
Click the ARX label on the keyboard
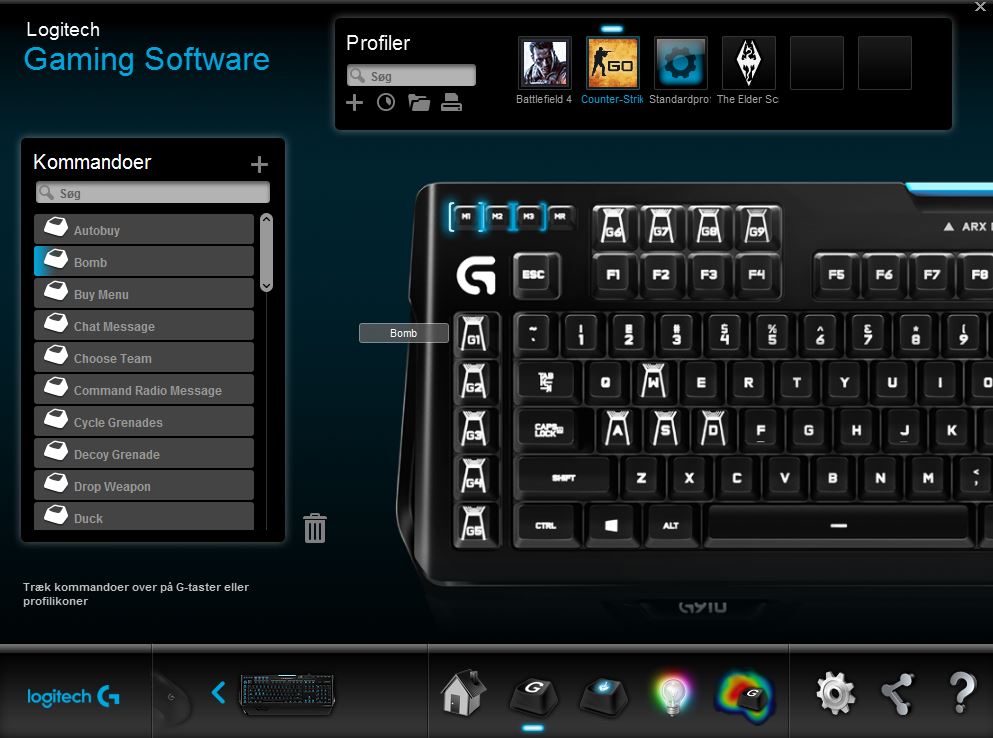pos(968,226)
